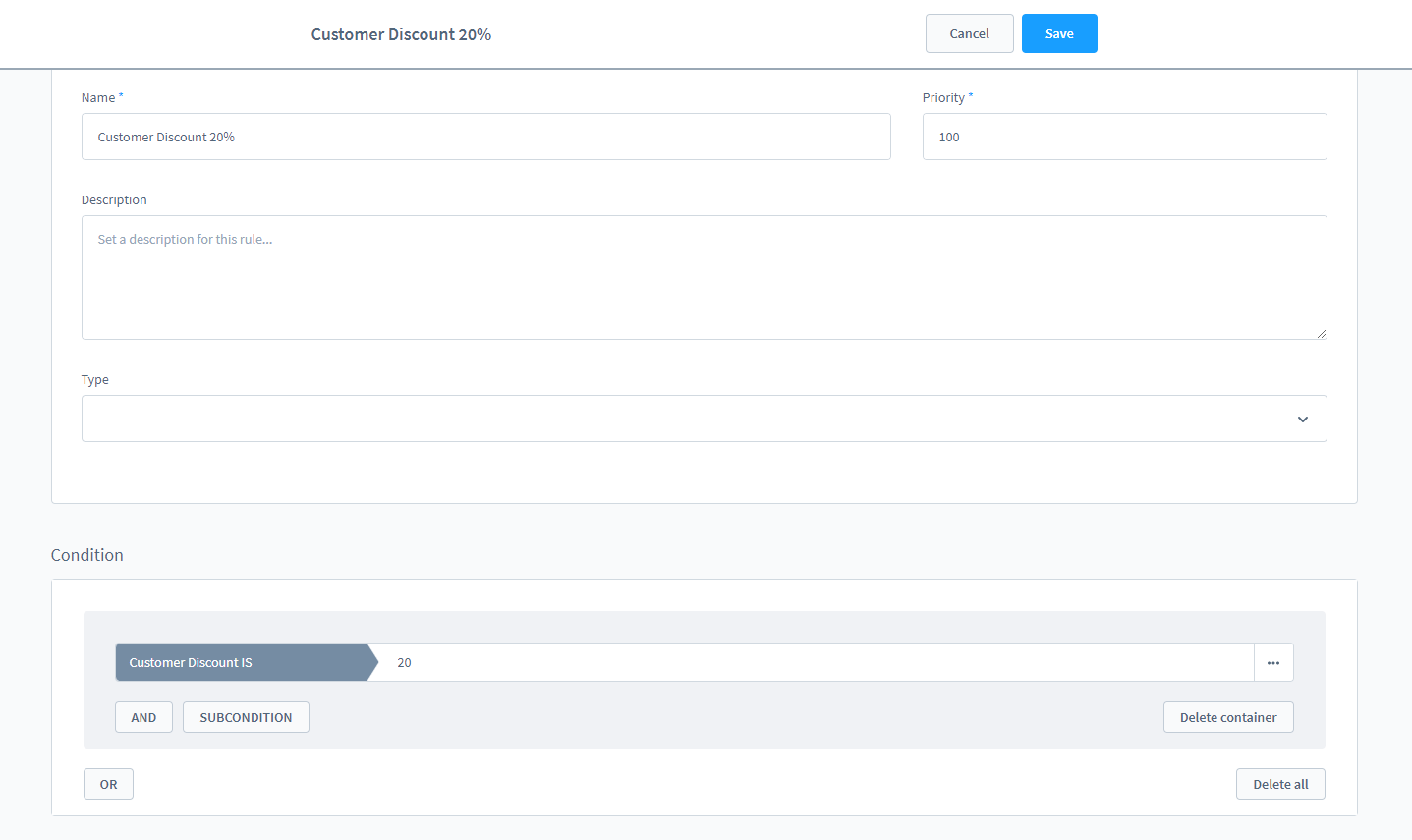Click the page title Customer Discount 20%

[401, 34]
